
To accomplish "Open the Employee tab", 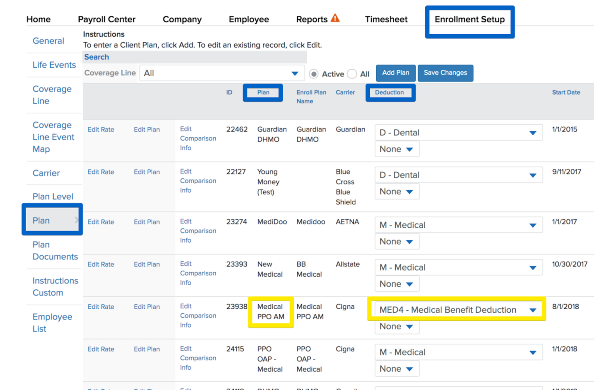I will click(249, 19).
